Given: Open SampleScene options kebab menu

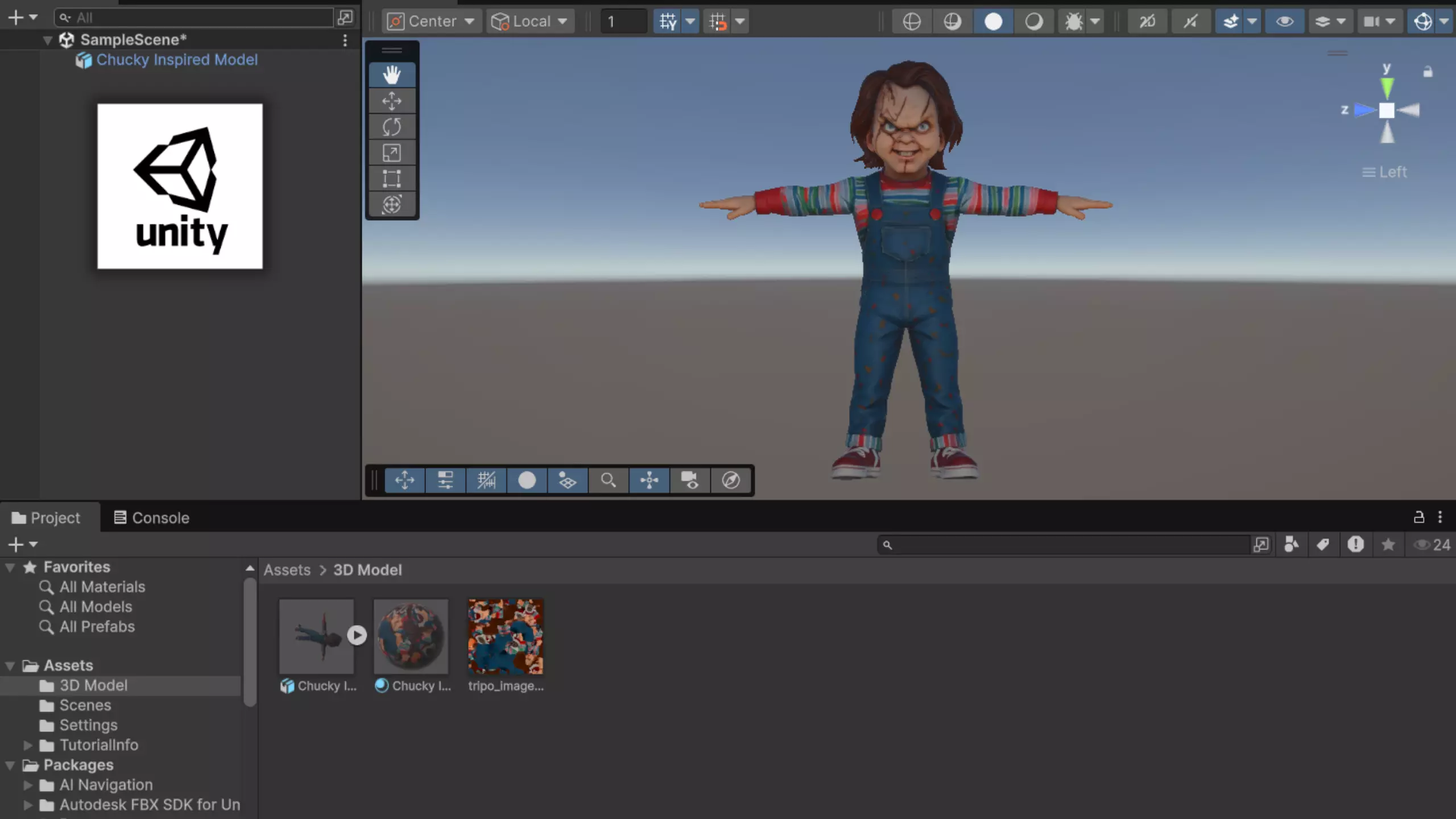Looking at the screenshot, I should (x=345, y=40).
